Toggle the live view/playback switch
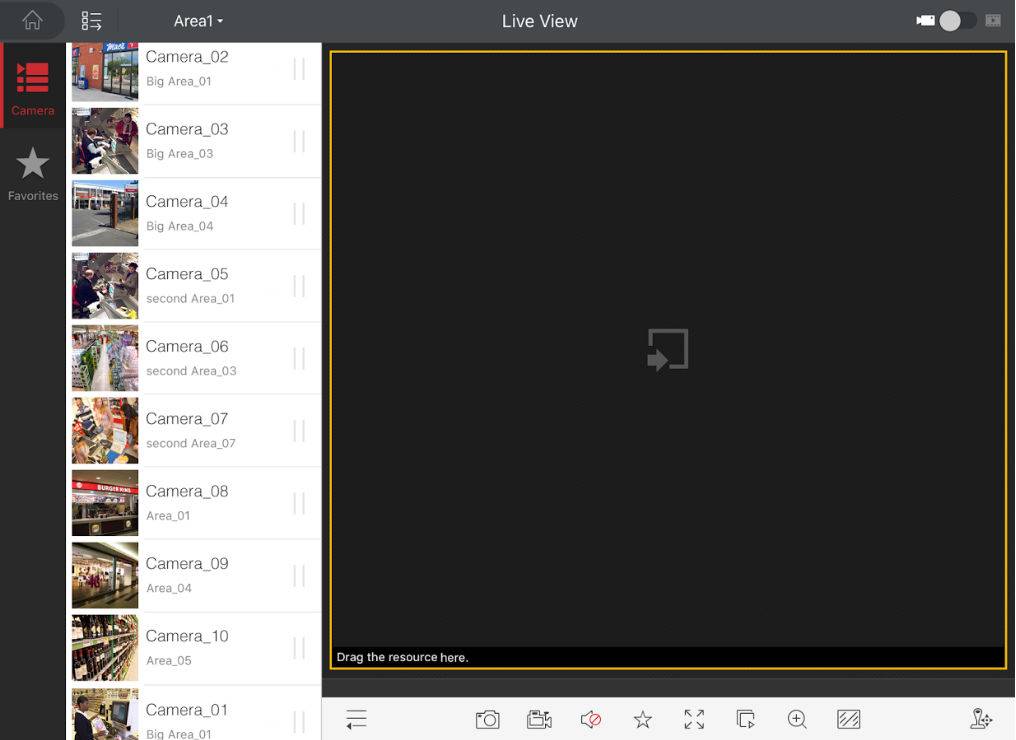Viewport: 1016px width, 740px height. point(958,21)
